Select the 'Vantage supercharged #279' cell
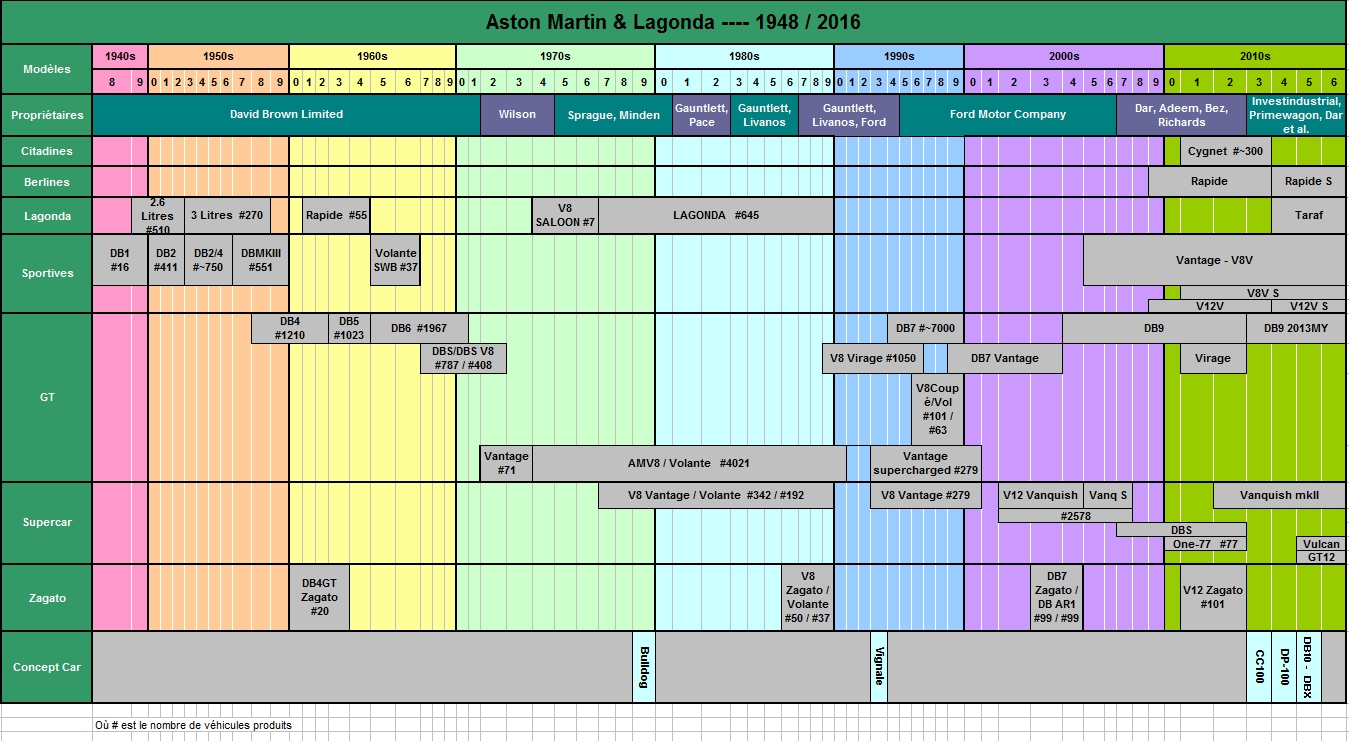Image resolution: width=1349 pixels, height=741 pixels. pos(925,464)
